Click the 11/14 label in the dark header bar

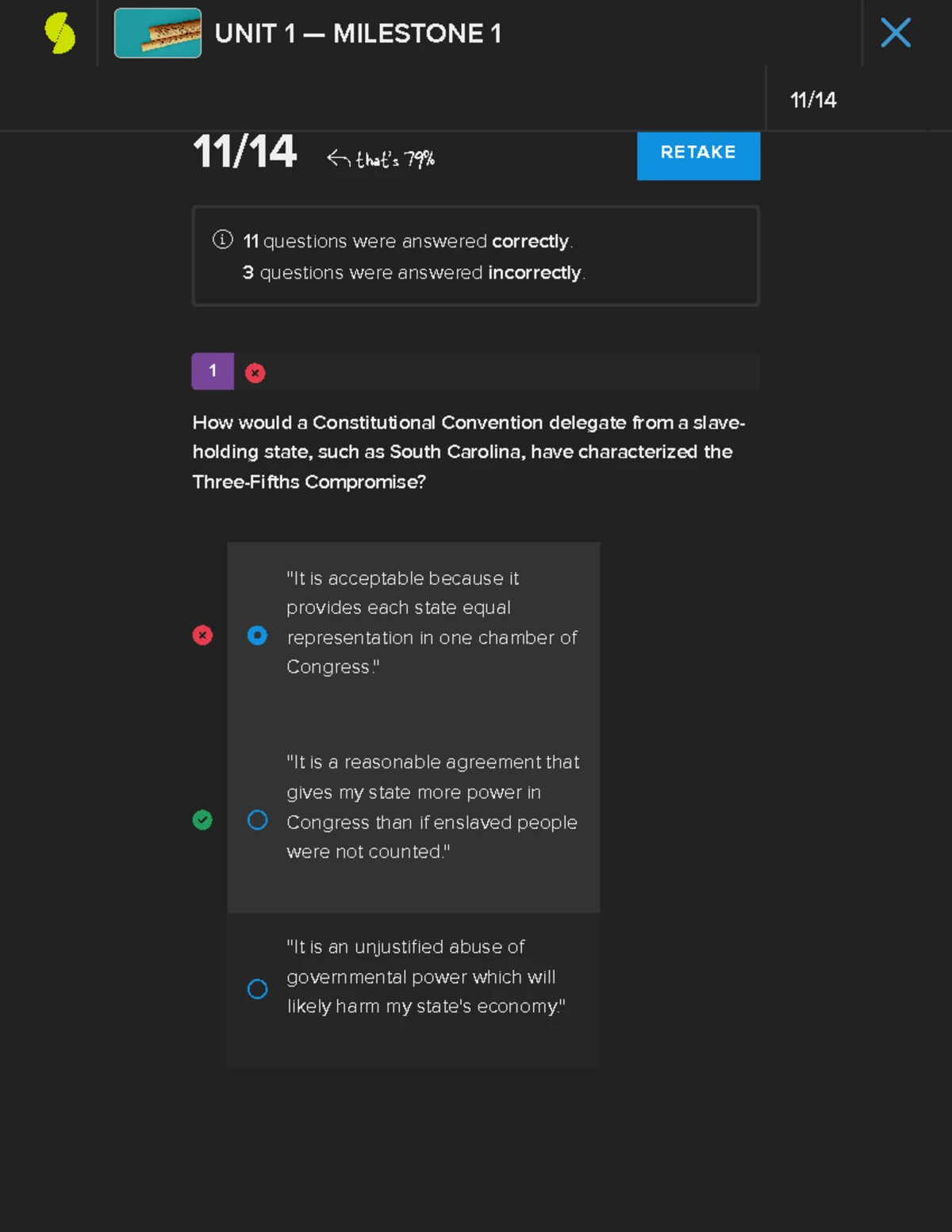pyautogui.click(x=814, y=100)
